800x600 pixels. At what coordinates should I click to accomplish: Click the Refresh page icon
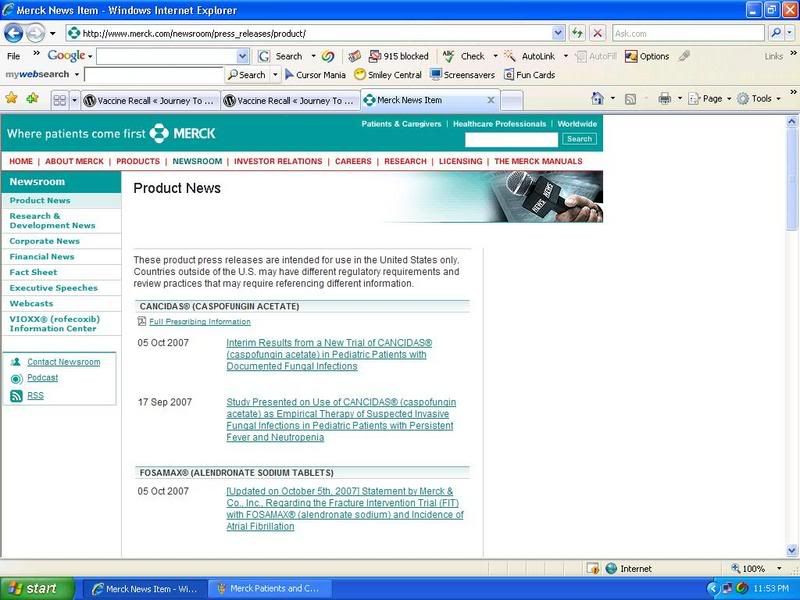tap(577, 34)
